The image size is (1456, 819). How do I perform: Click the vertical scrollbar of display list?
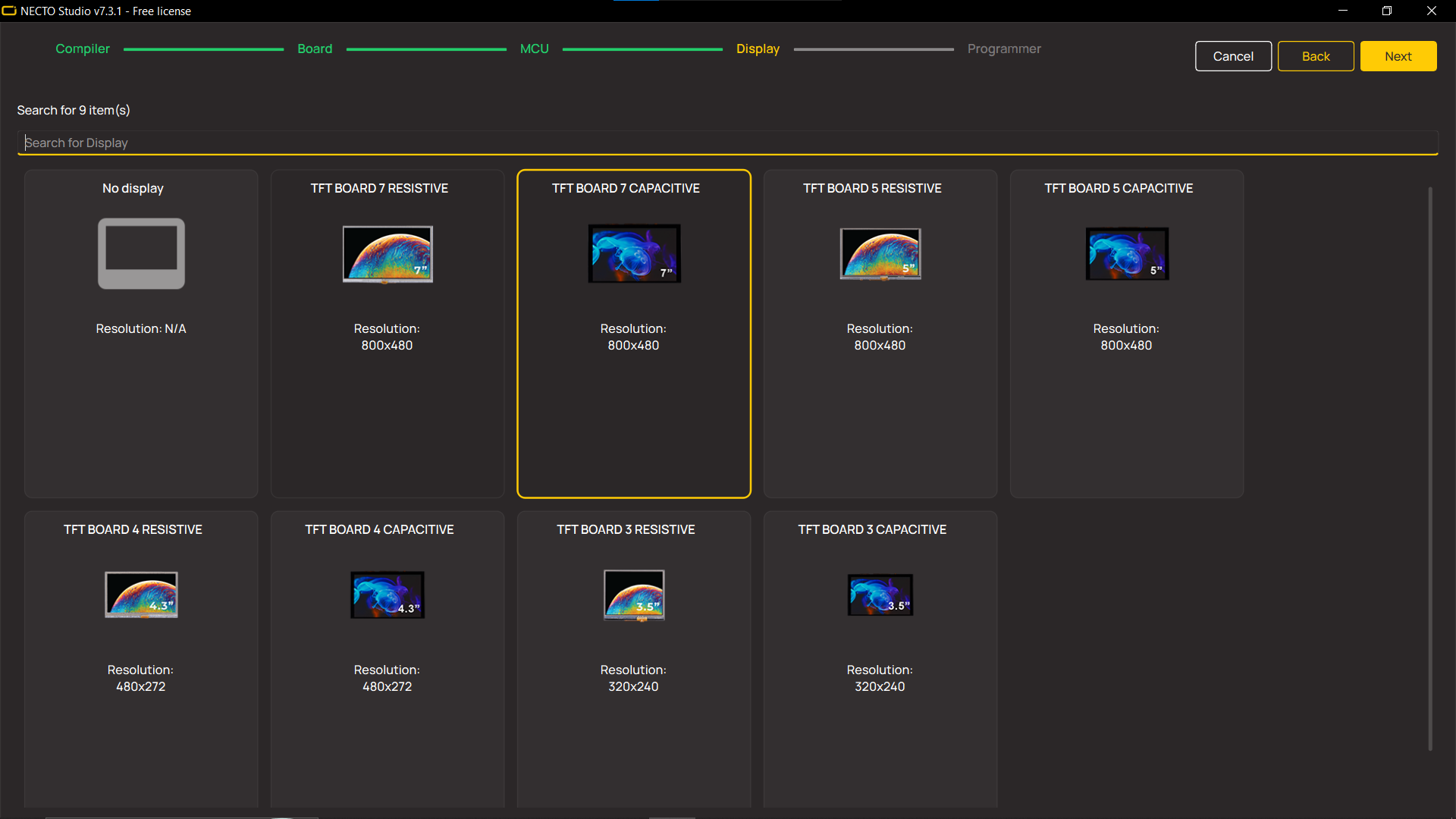click(x=1430, y=470)
